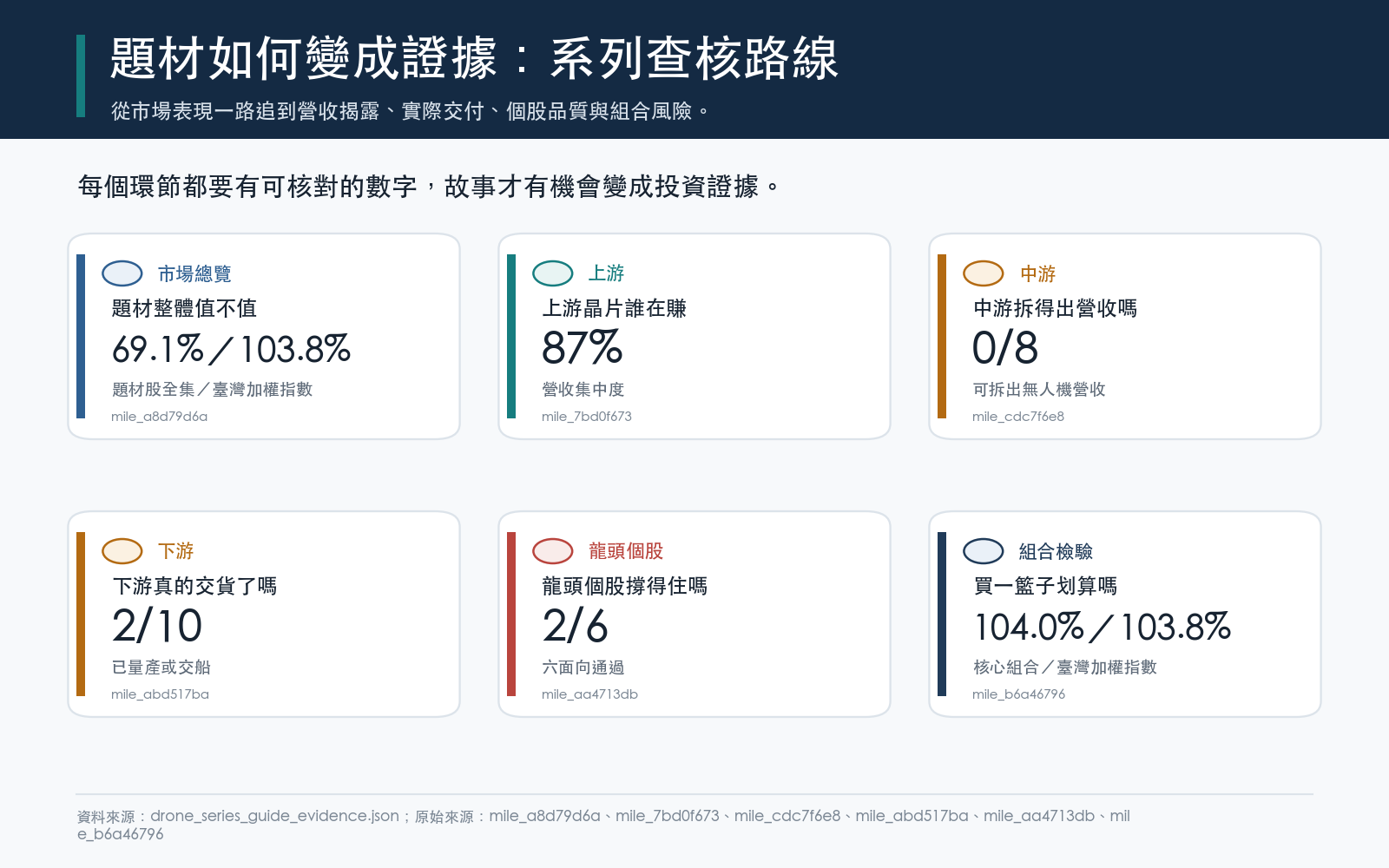Click the 87% revenue concentration figure

tap(582, 348)
